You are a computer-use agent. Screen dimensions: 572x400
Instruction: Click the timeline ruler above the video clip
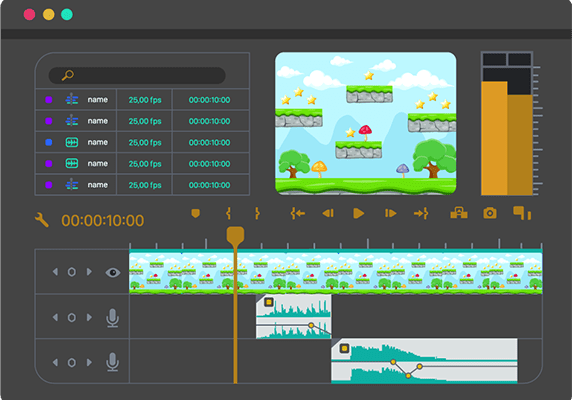coord(336,244)
